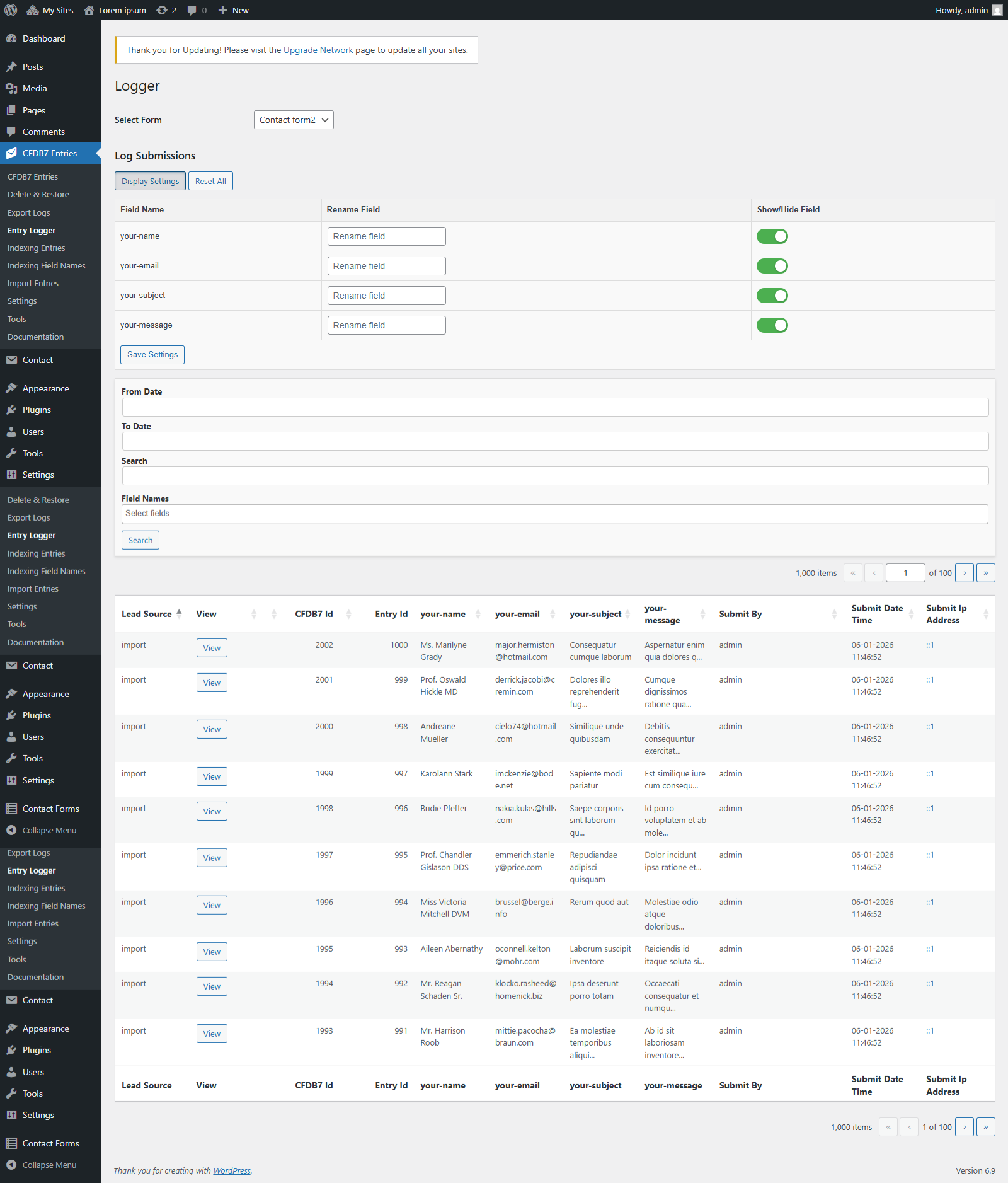Open the comments bubble icon in admin bar
Image resolution: width=1008 pixels, height=1183 pixels.
tap(192, 10)
